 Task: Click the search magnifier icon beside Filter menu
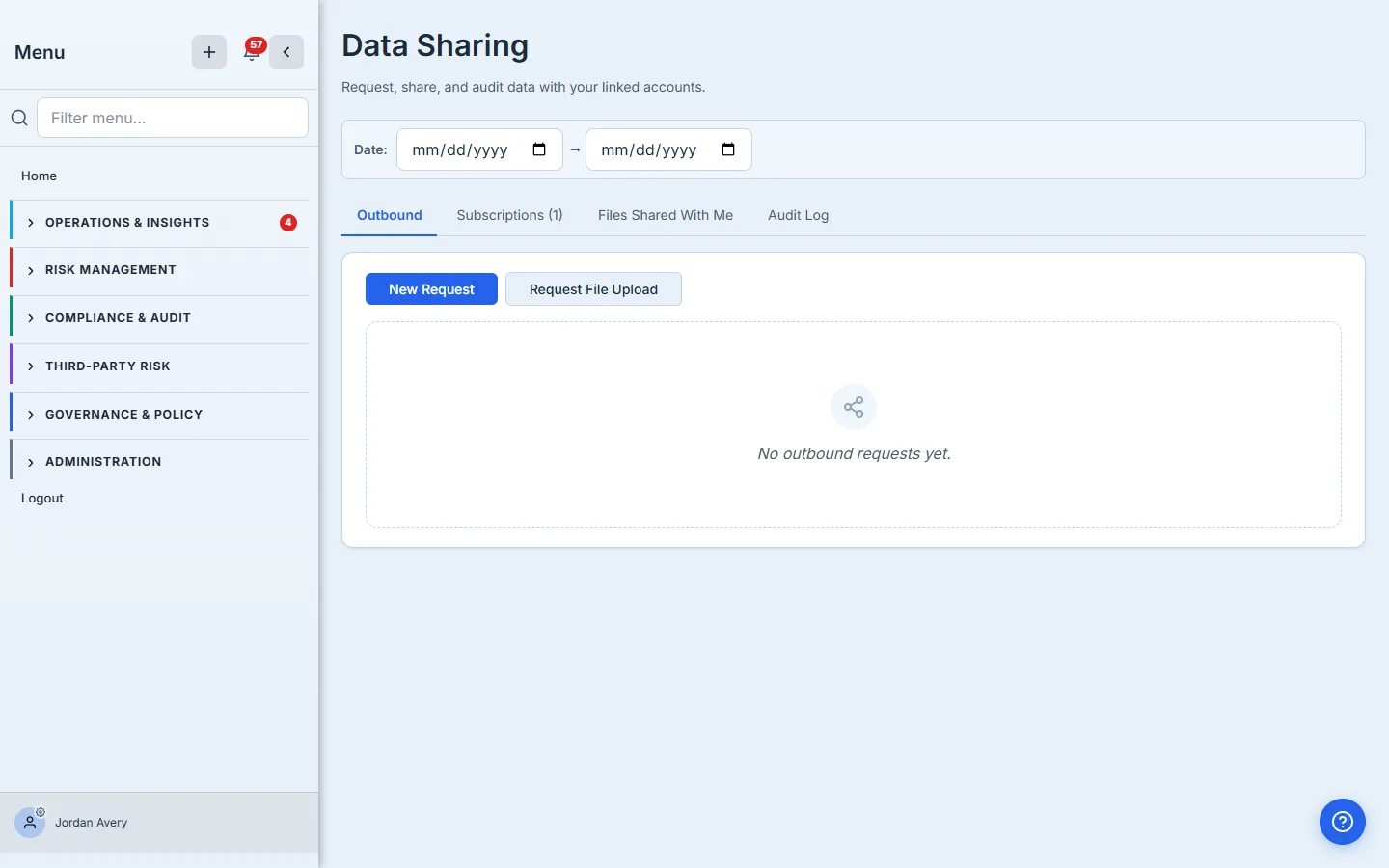[x=19, y=118]
